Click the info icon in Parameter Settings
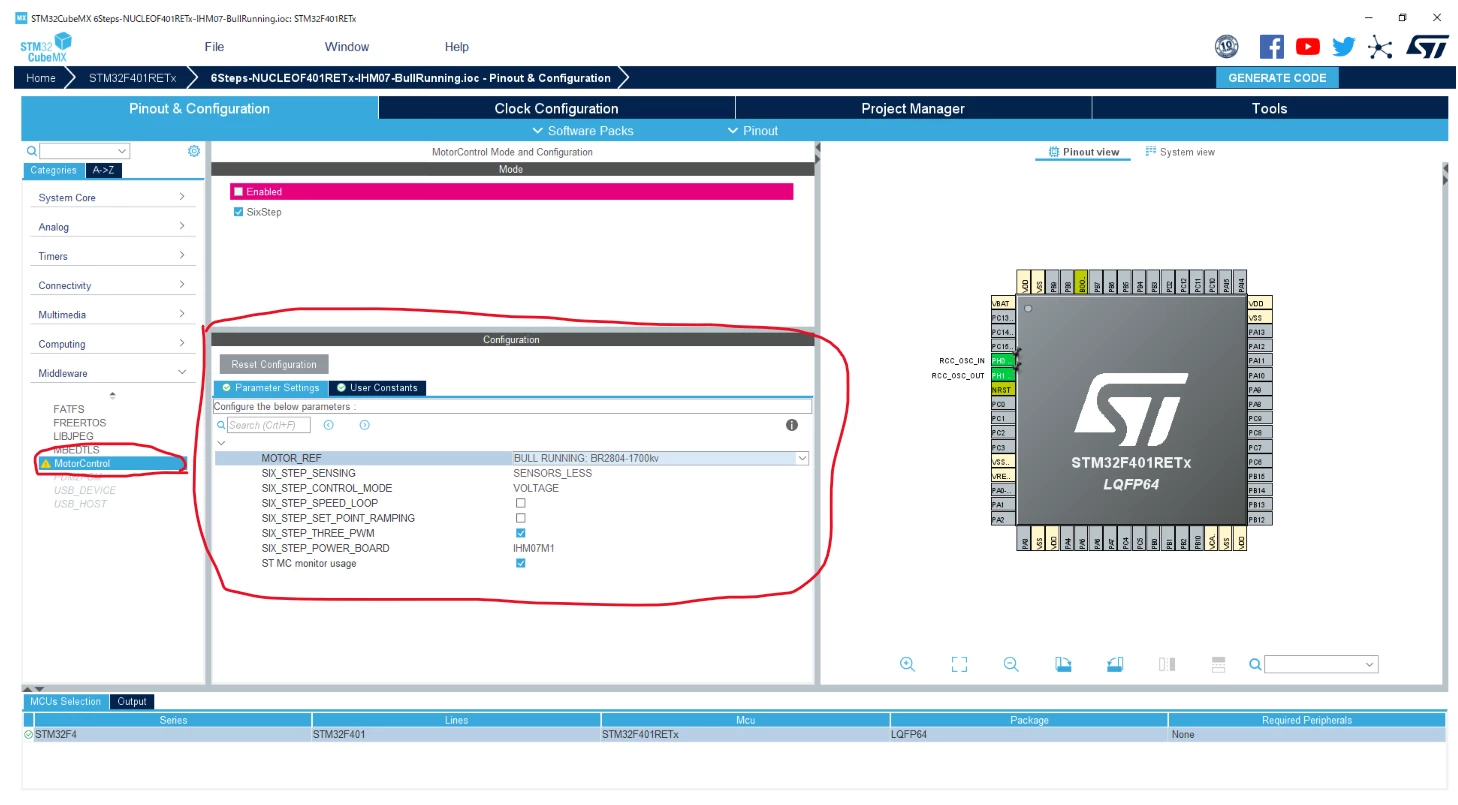 792,425
